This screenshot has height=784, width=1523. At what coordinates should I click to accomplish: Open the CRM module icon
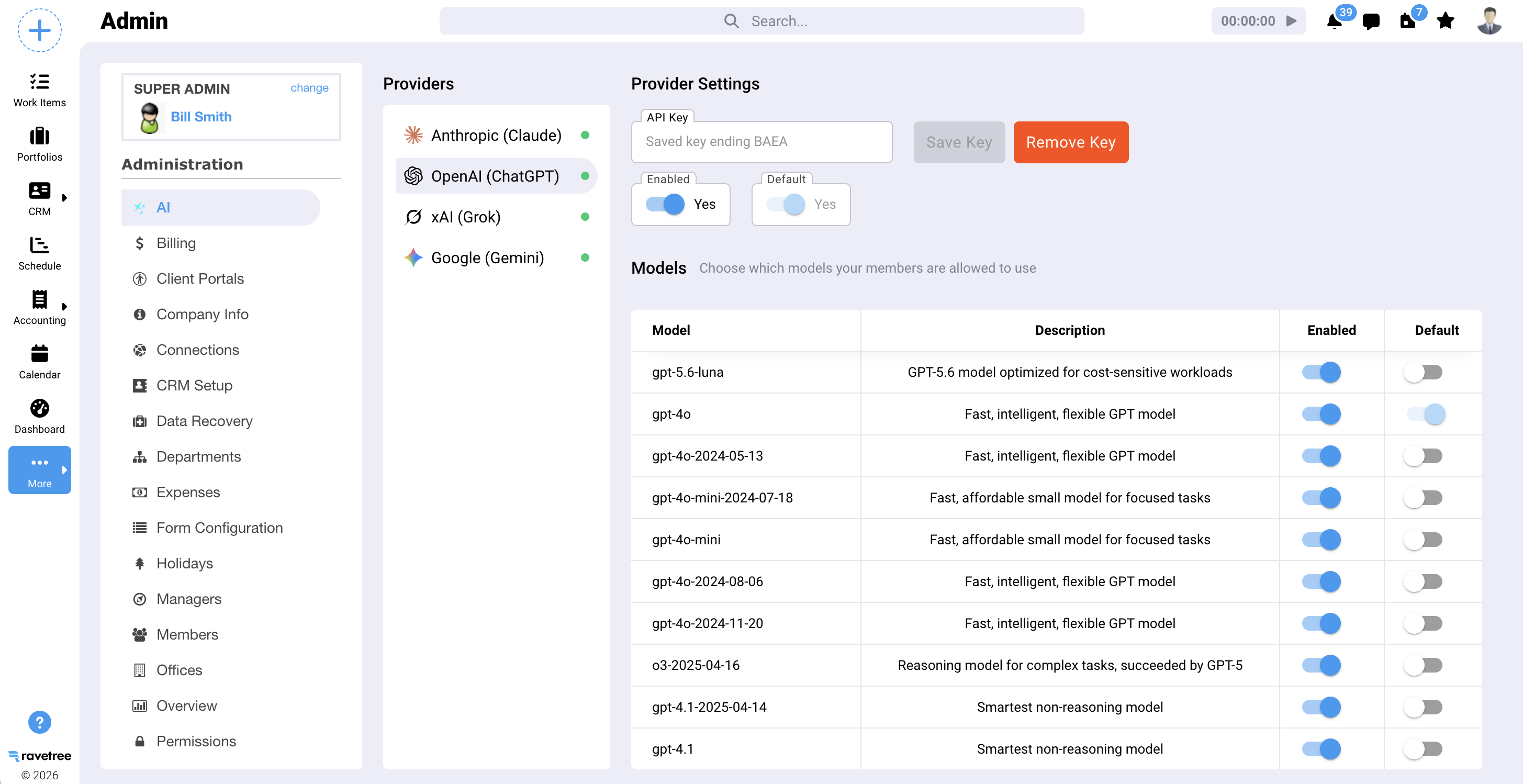tap(40, 191)
